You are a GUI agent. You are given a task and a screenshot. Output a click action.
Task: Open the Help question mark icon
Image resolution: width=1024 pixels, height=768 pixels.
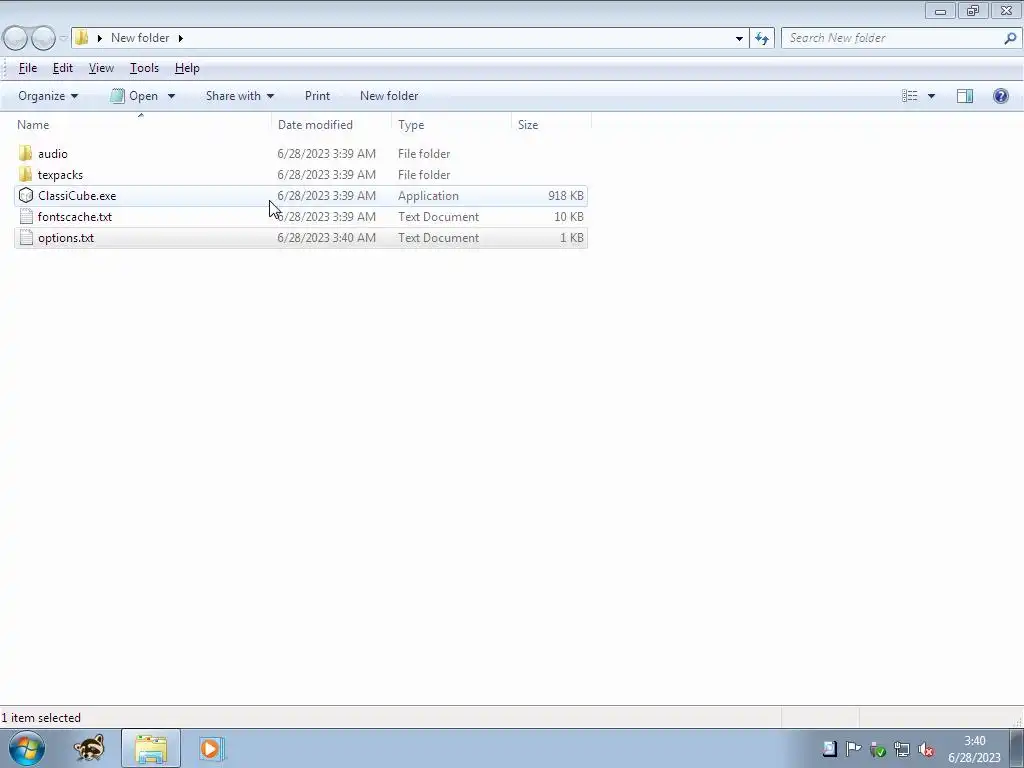(1000, 96)
